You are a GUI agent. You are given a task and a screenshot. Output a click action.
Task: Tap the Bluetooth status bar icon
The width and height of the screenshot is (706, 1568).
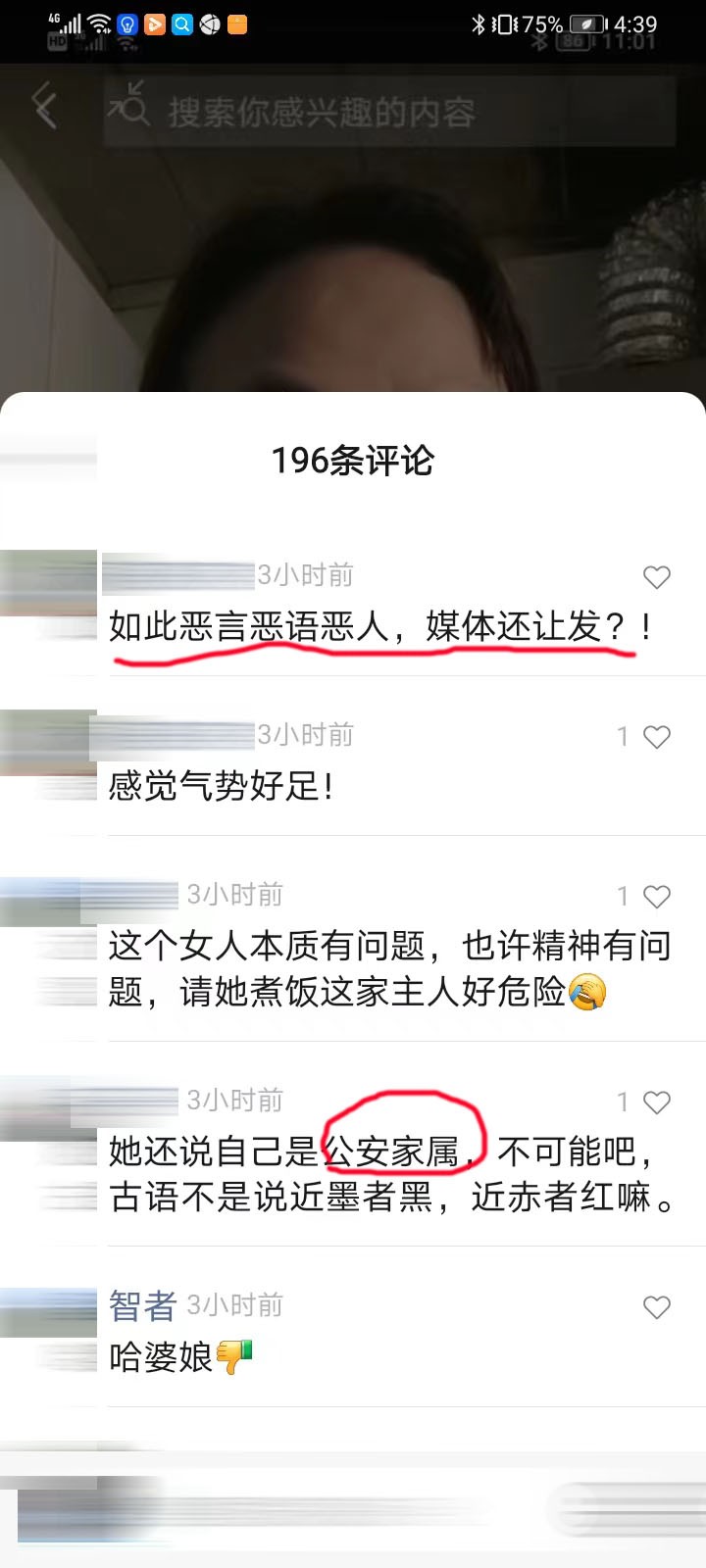pyautogui.click(x=479, y=24)
